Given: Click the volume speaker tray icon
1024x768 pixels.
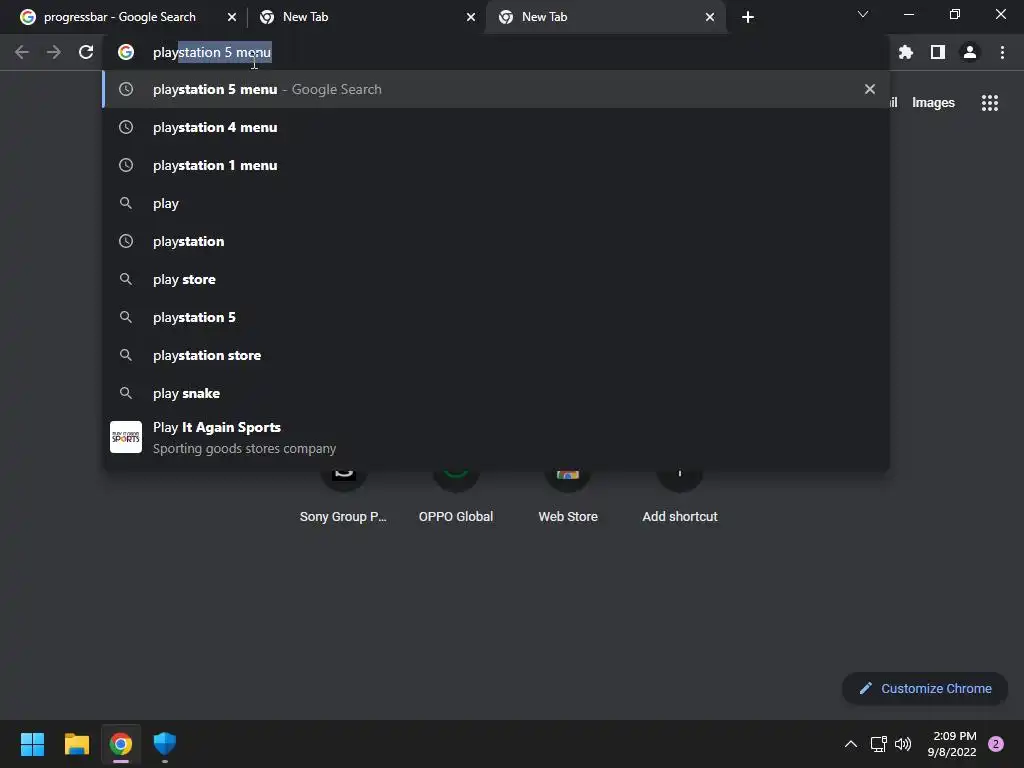Looking at the screenshot, I should [x=903, y=744].
